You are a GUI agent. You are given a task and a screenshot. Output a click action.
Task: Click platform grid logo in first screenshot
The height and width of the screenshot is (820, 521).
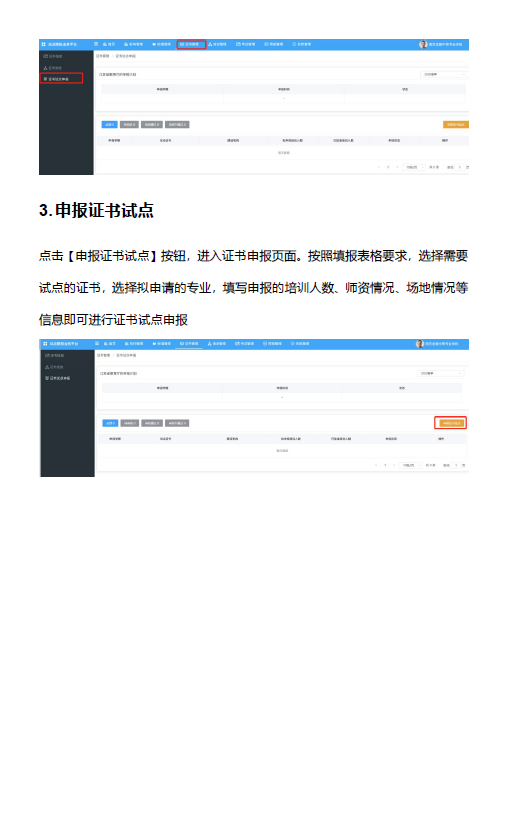pos(44,44)
